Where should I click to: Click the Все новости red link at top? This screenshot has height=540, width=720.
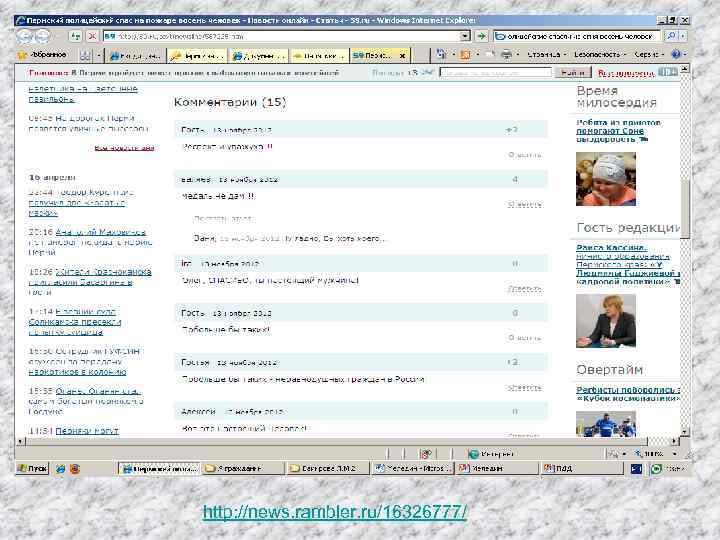pos(626,73)
